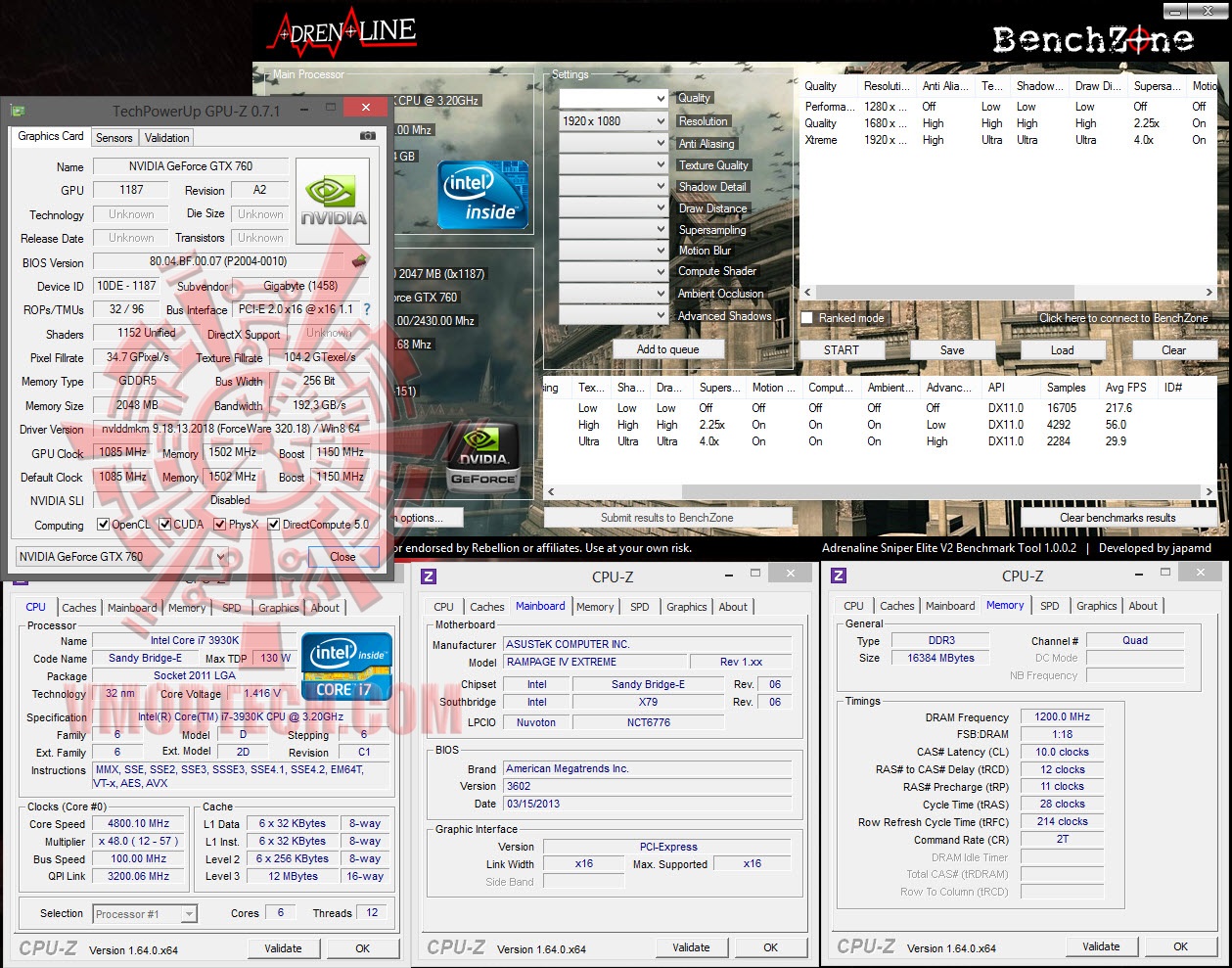Click Submit results to BenchZone
This screenshot has width=1232, height=968.
point(666,518)
